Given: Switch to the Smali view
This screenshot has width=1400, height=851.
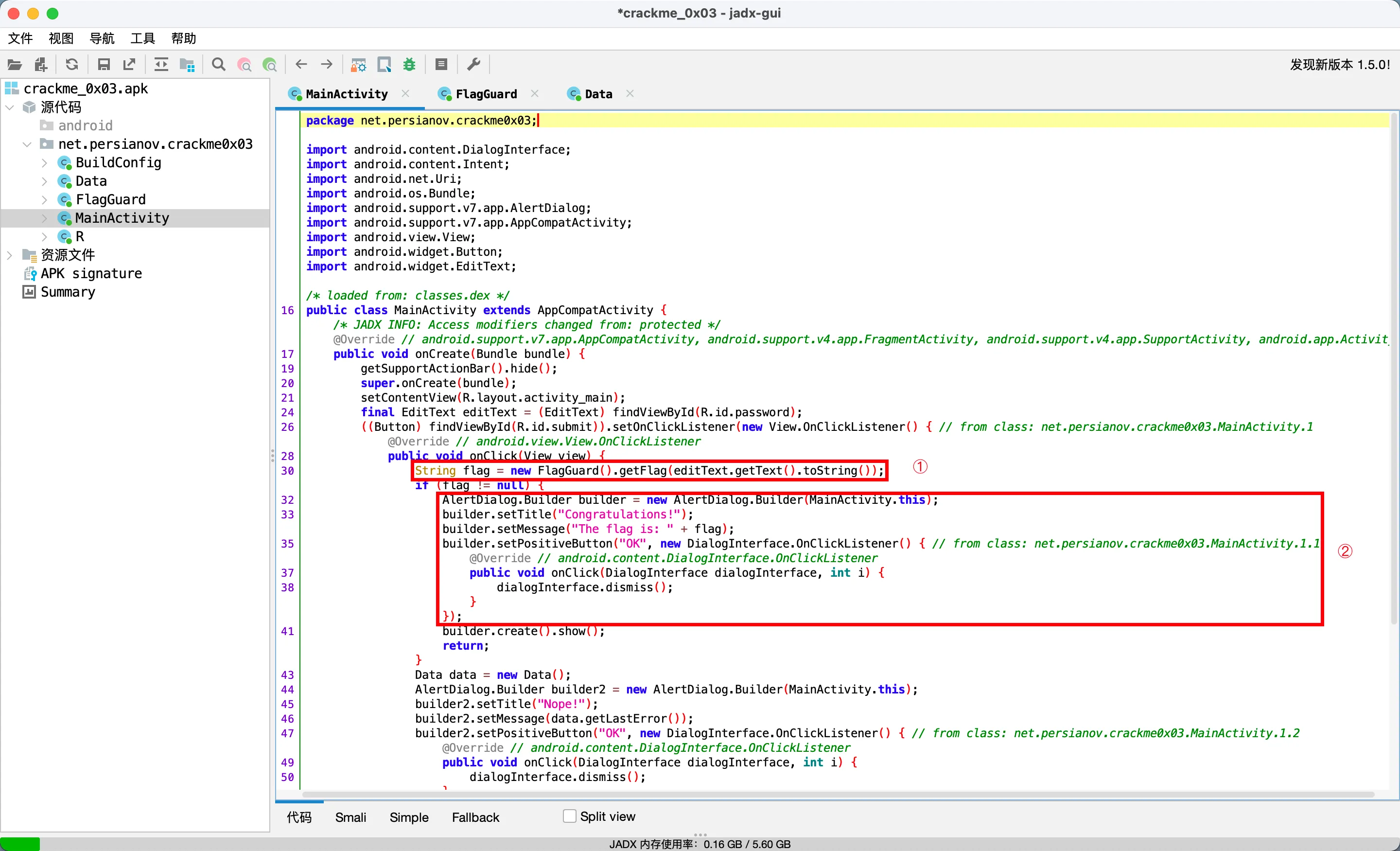Looking at the screenshot, I should tap(350, 817).
